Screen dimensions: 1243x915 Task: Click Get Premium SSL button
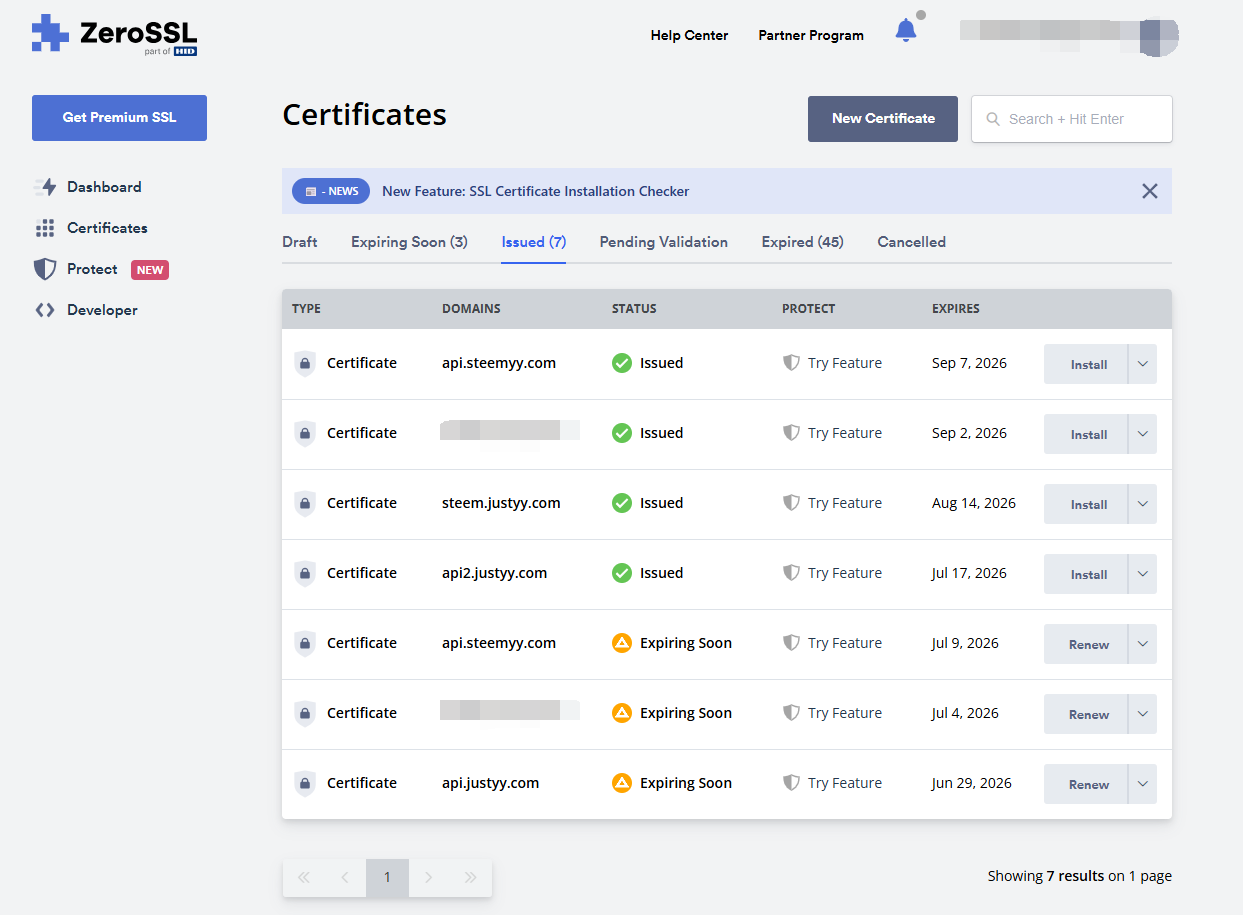(x=119, y=118)
